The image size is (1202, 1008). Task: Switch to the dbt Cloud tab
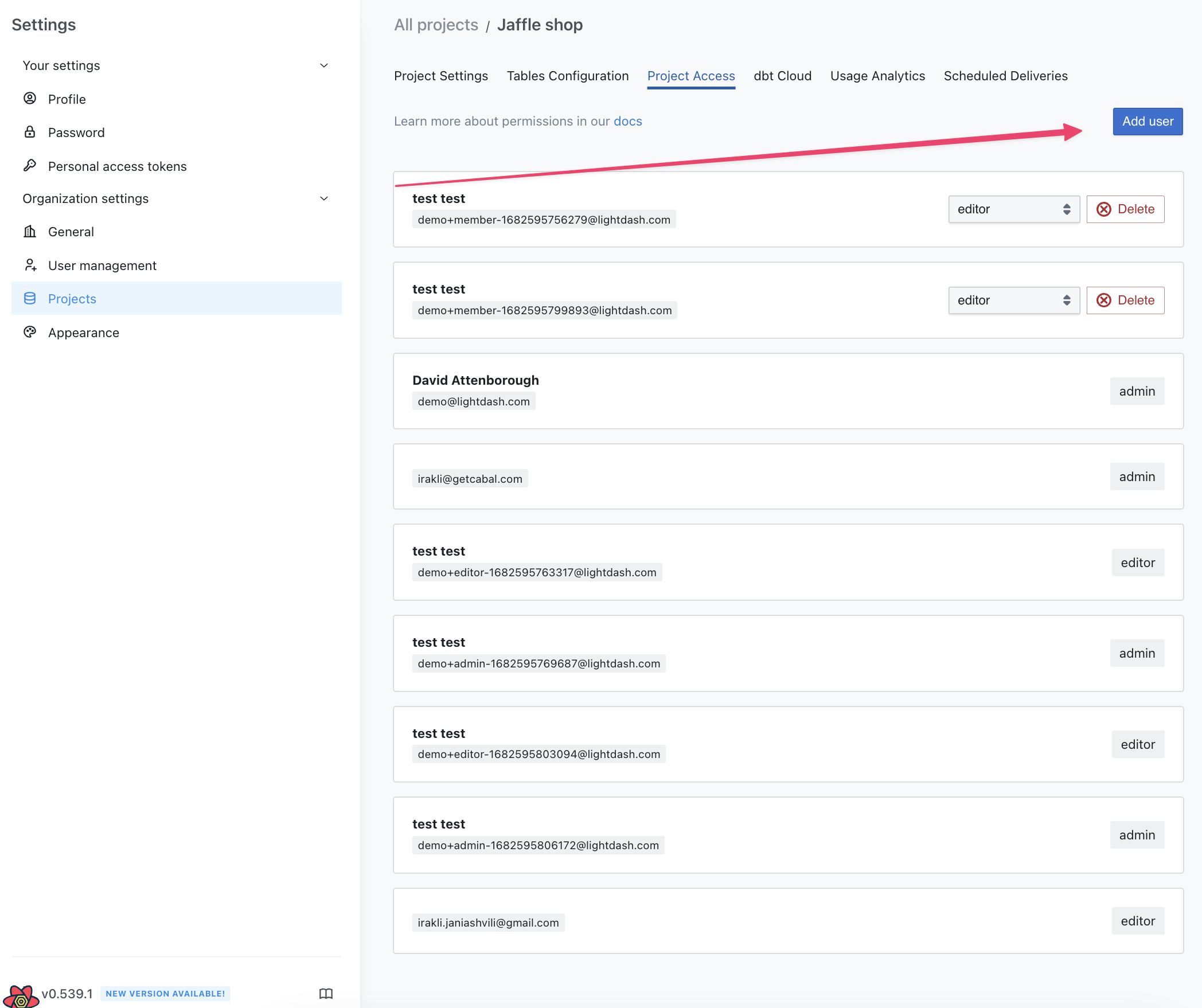782,76
